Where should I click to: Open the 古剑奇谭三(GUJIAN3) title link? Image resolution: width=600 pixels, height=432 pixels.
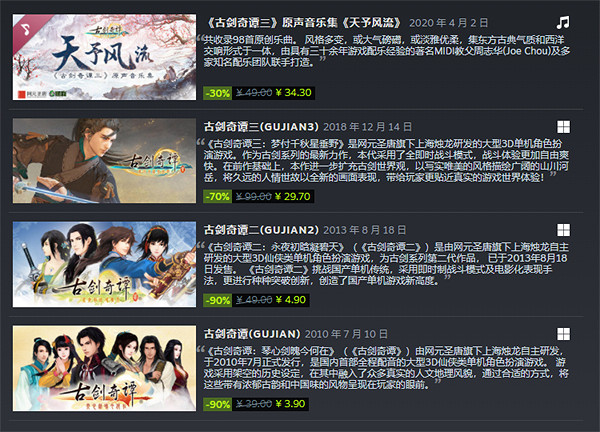(x=261, y=127)
